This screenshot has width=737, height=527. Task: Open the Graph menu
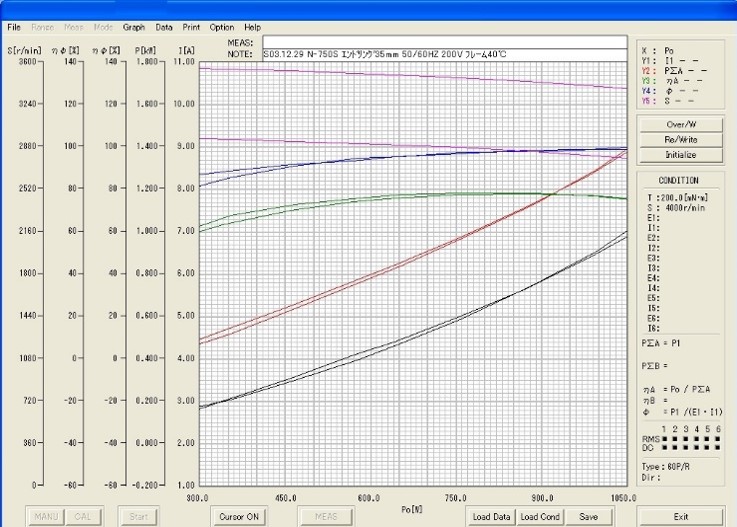pos(134,27)
